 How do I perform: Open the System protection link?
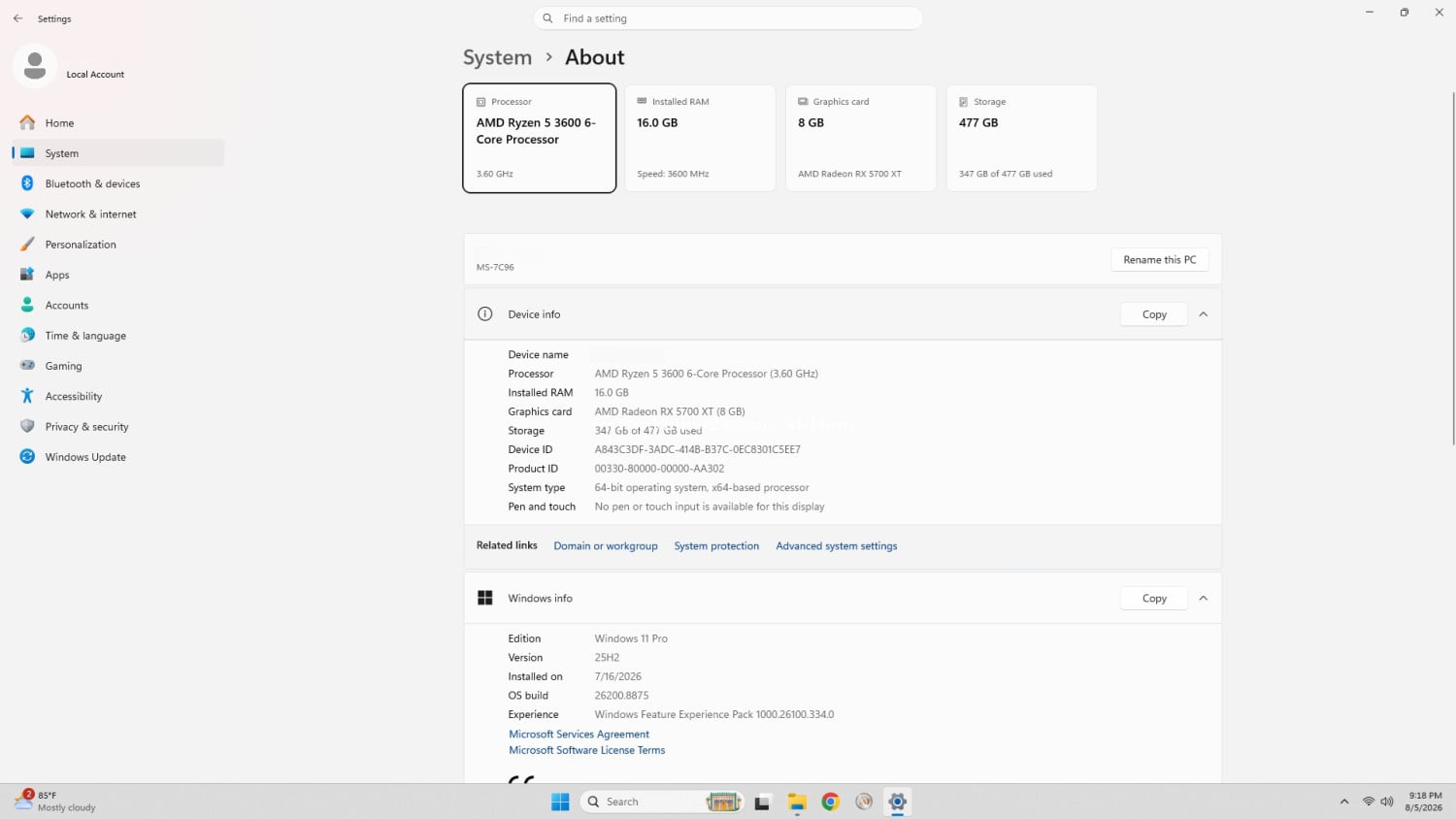(717, 546)
